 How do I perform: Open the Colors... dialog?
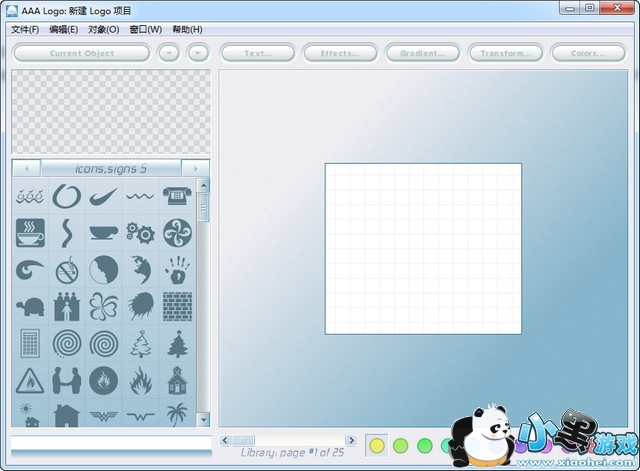588,53
